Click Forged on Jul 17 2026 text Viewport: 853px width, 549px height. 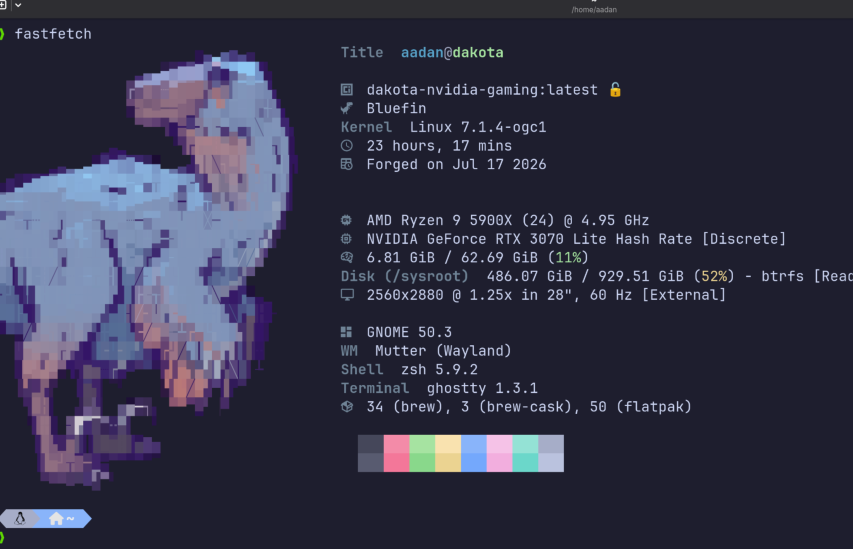[x=456, y=164]
